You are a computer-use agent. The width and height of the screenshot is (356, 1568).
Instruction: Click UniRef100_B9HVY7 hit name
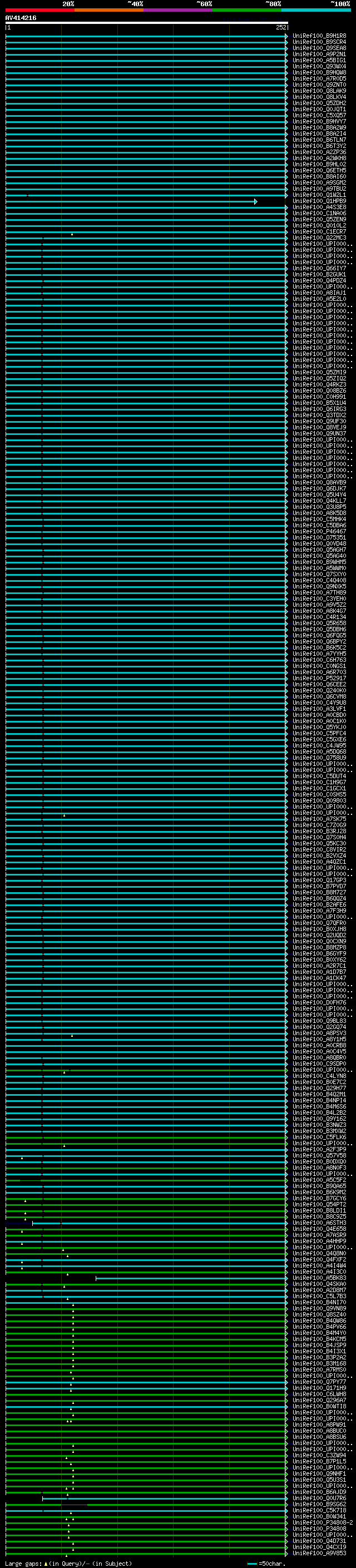(x=319, y=121)
